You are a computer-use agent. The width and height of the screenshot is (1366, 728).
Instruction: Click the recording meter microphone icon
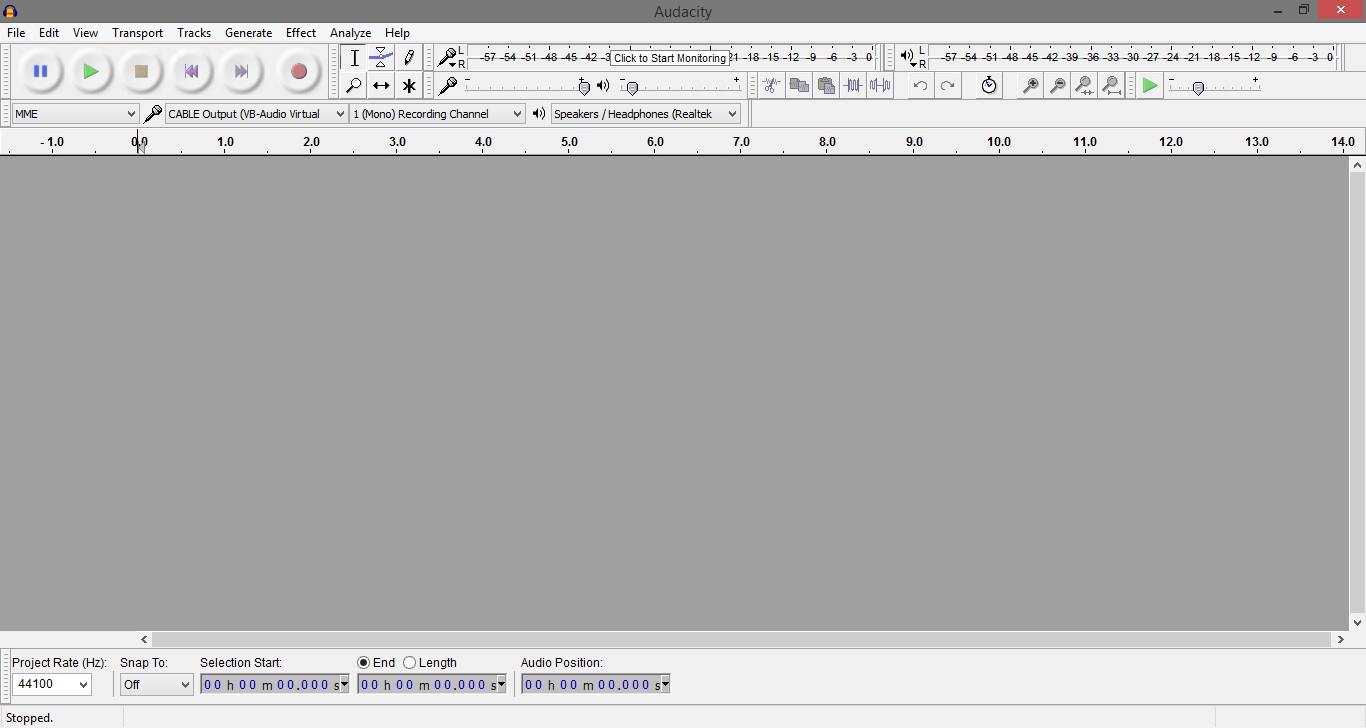447,56
